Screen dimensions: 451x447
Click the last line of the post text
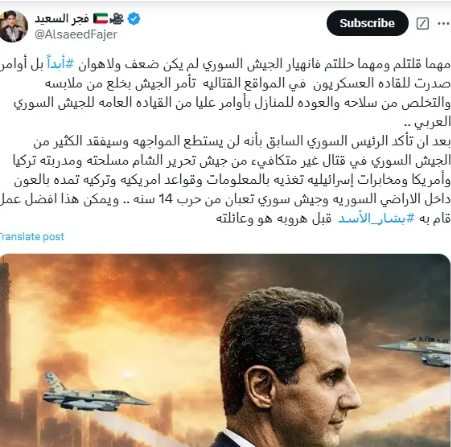pos(333,219)
